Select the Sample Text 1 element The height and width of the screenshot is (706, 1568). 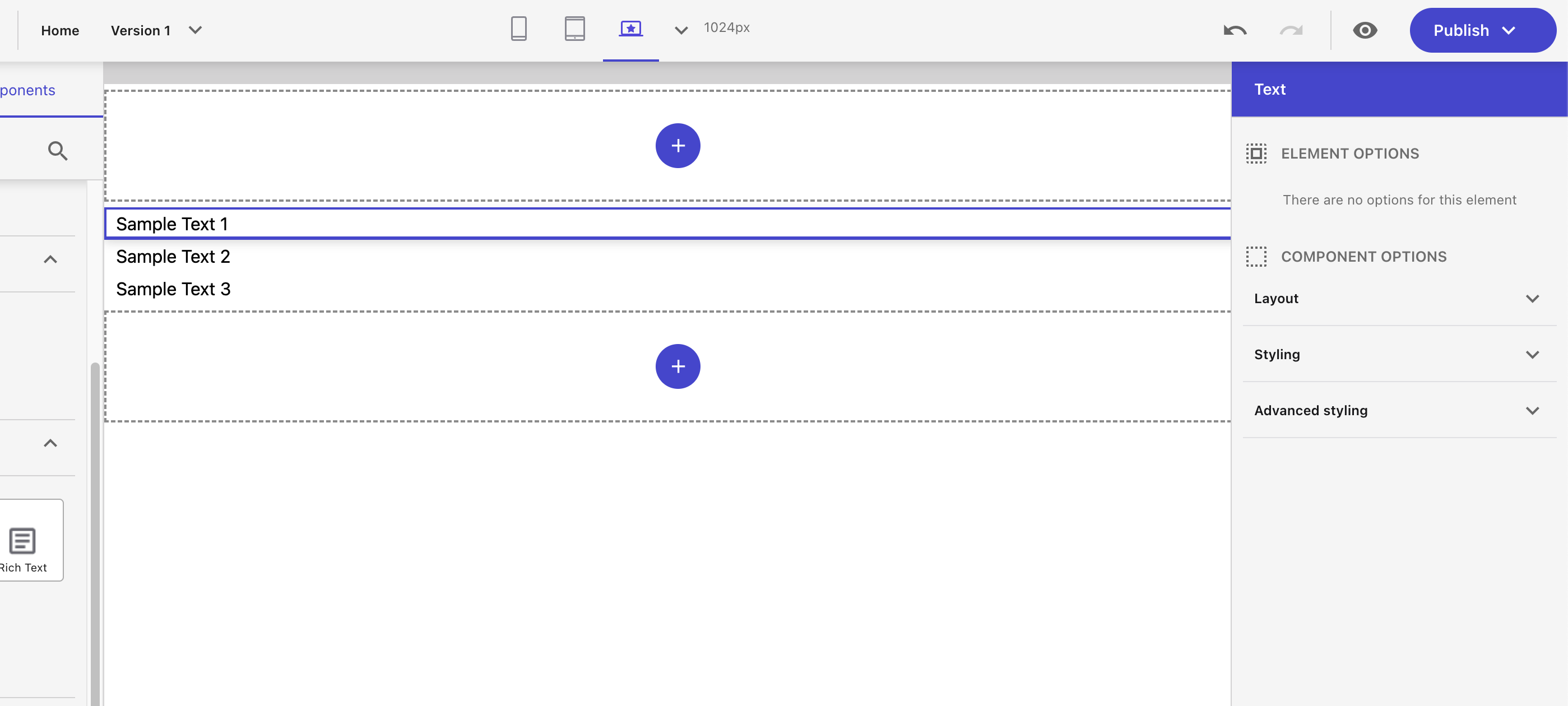(668, 224)
